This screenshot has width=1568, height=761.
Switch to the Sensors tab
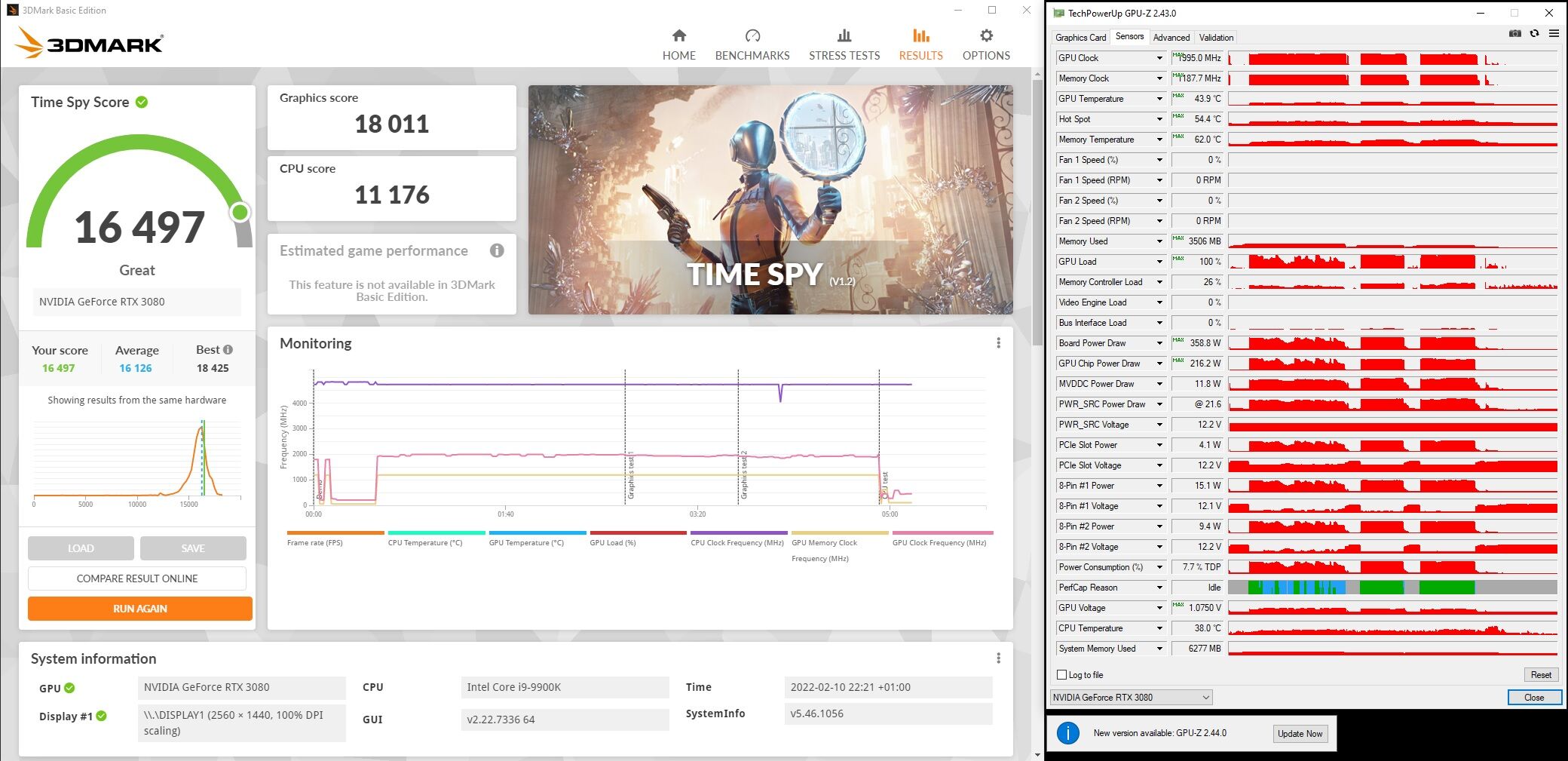point(1129,36)
